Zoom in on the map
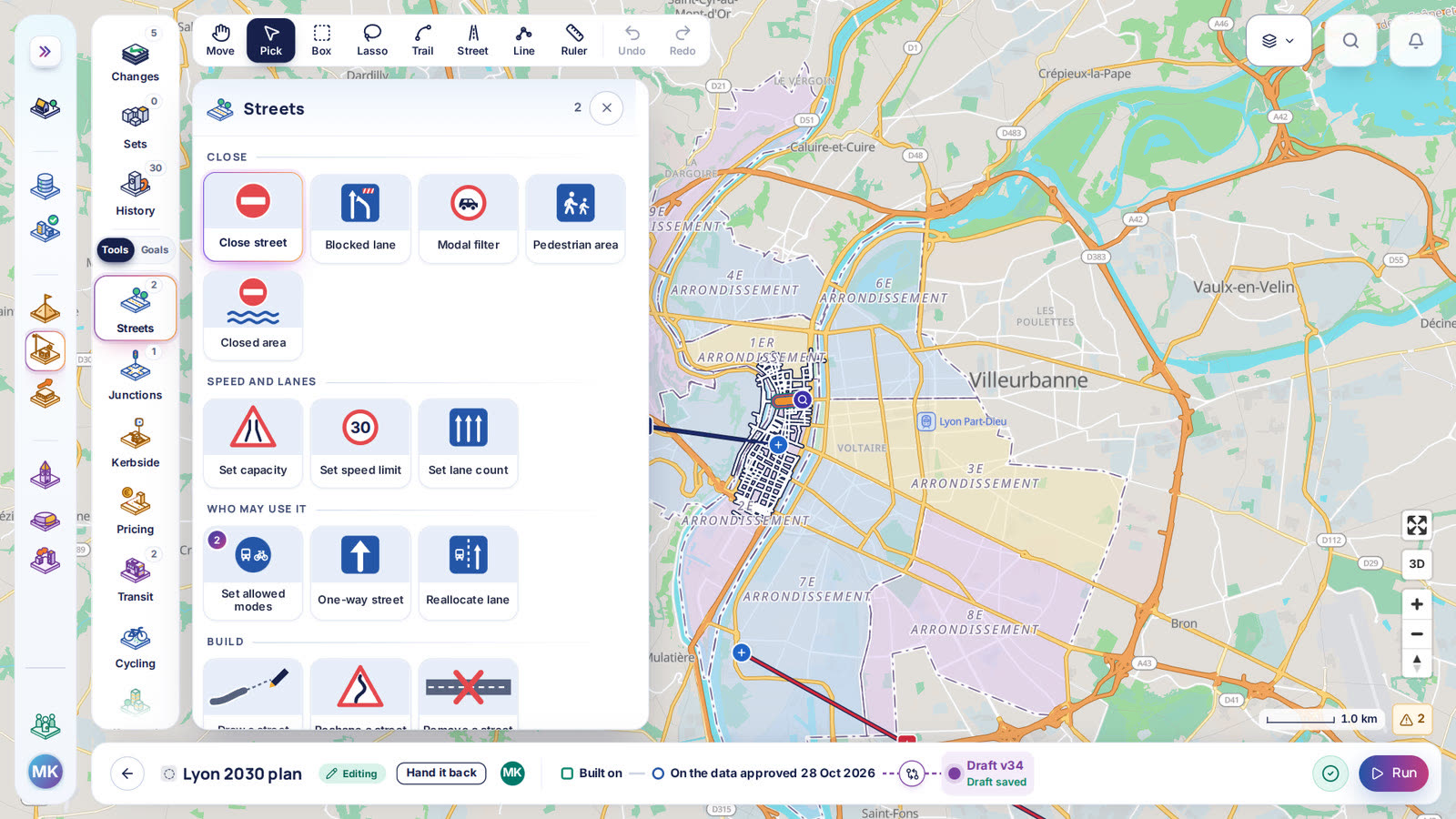 point(1417,604)
